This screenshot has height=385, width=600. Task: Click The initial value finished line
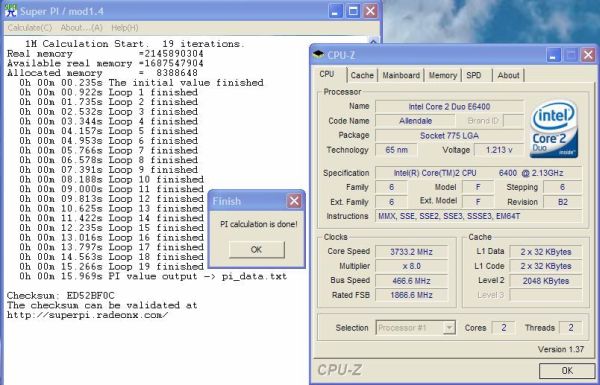pyautogui.click(x=142, y=83)
